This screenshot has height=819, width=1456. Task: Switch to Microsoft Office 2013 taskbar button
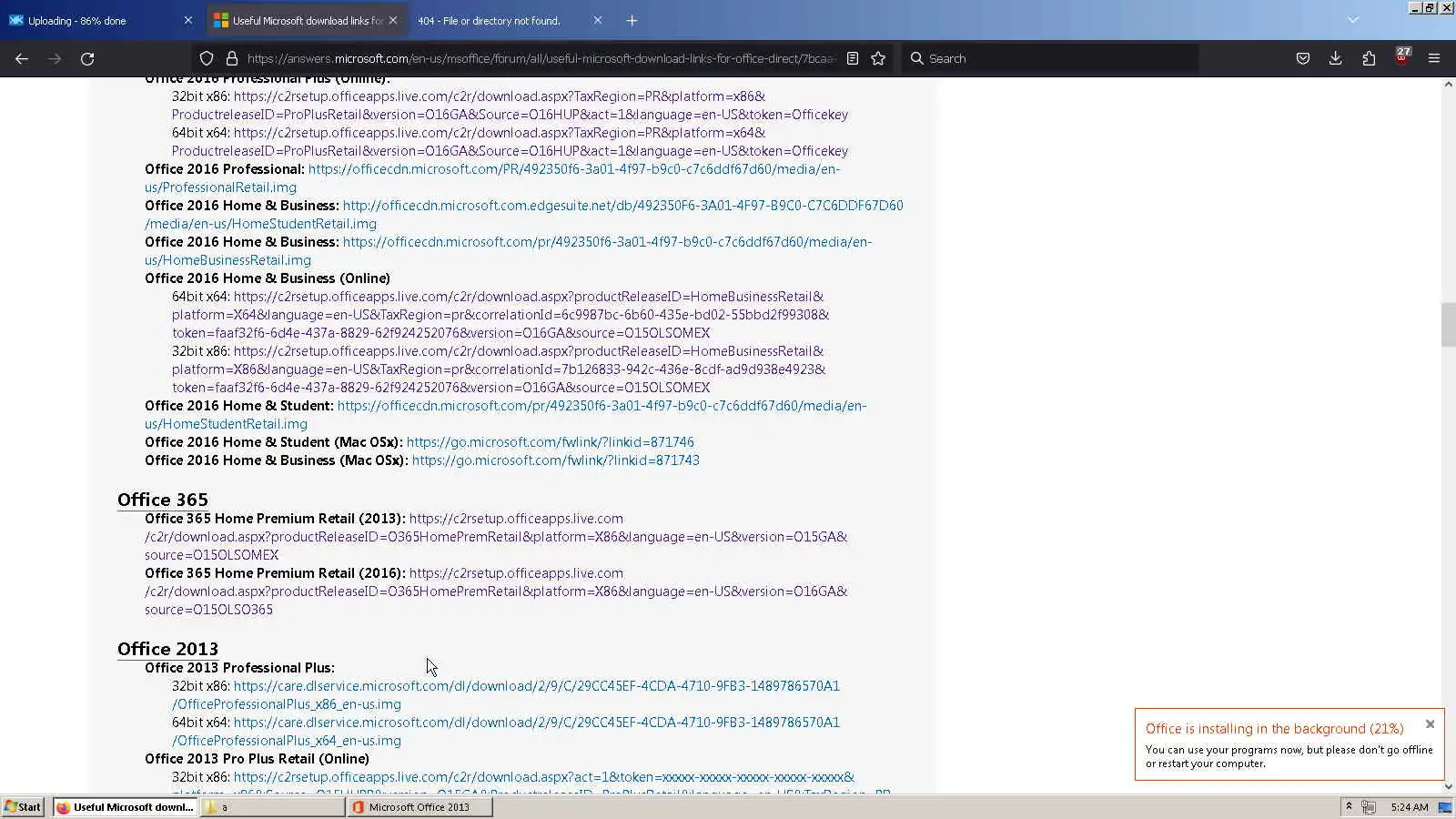pos(420,807)
